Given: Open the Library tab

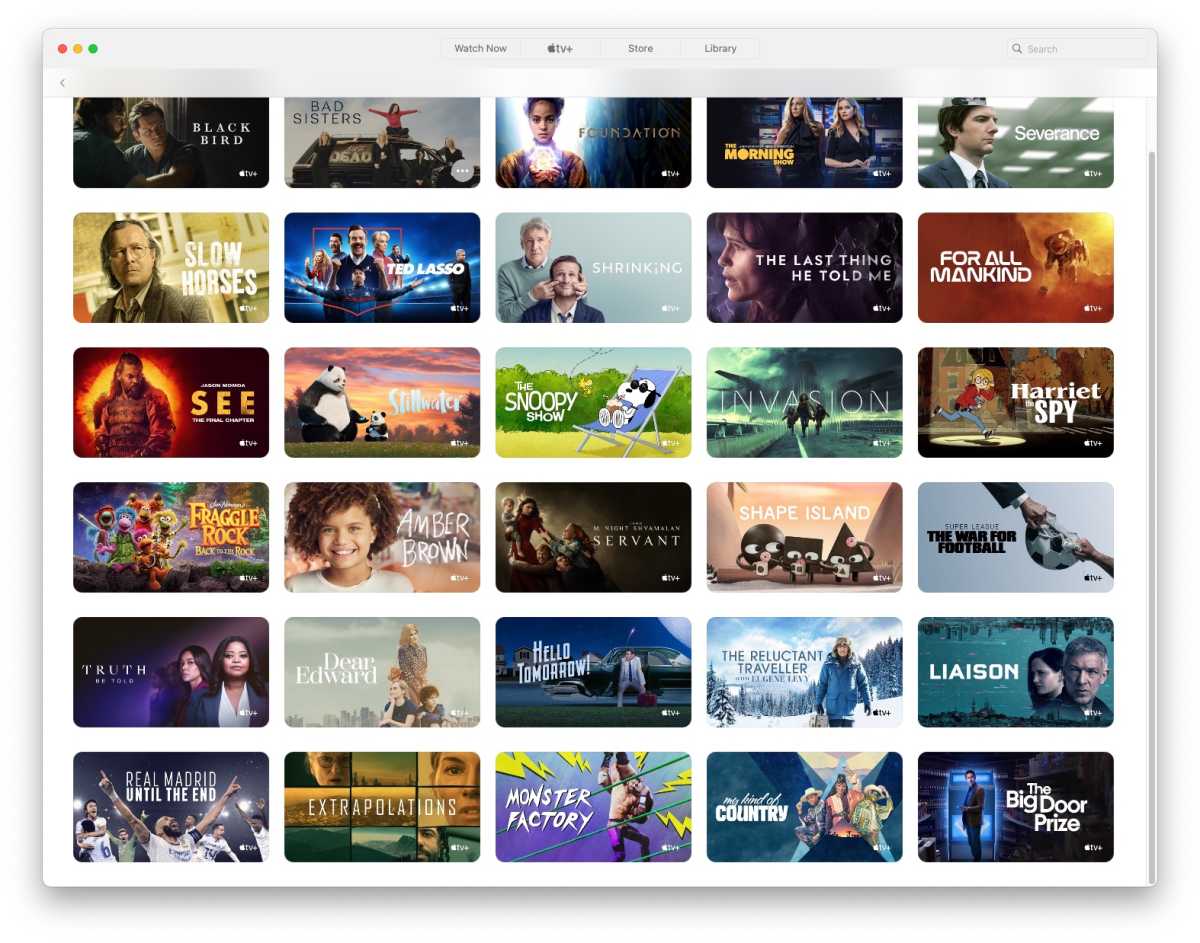Looking at the screenshot, I should 720,48.
